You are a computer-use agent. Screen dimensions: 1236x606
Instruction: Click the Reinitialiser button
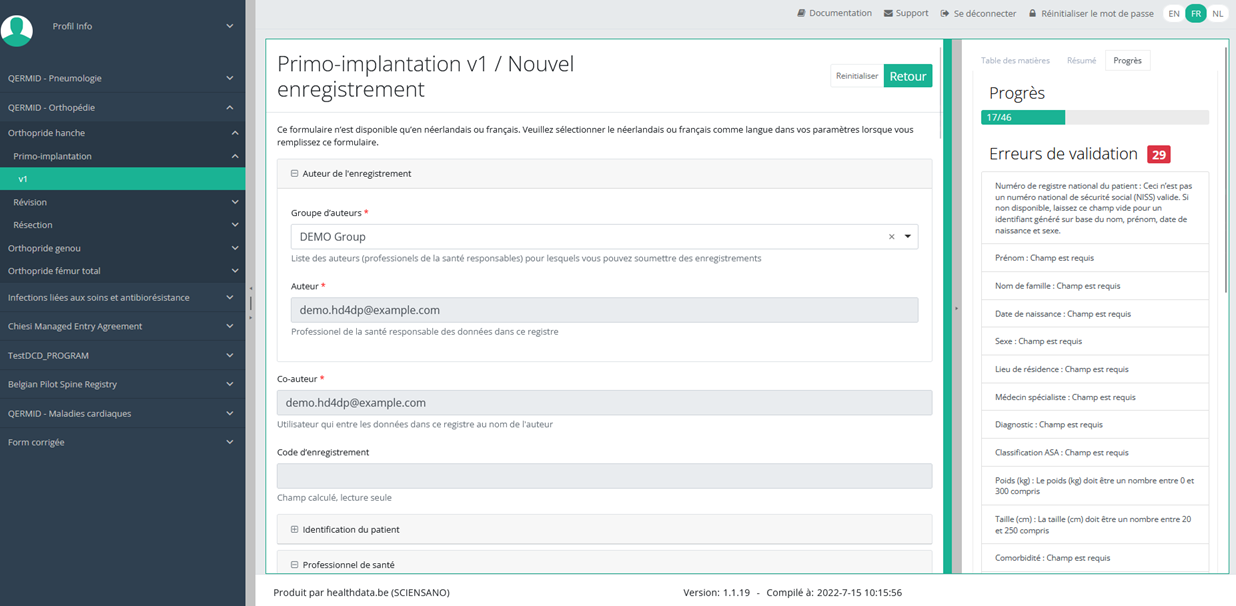pos(857,76)
